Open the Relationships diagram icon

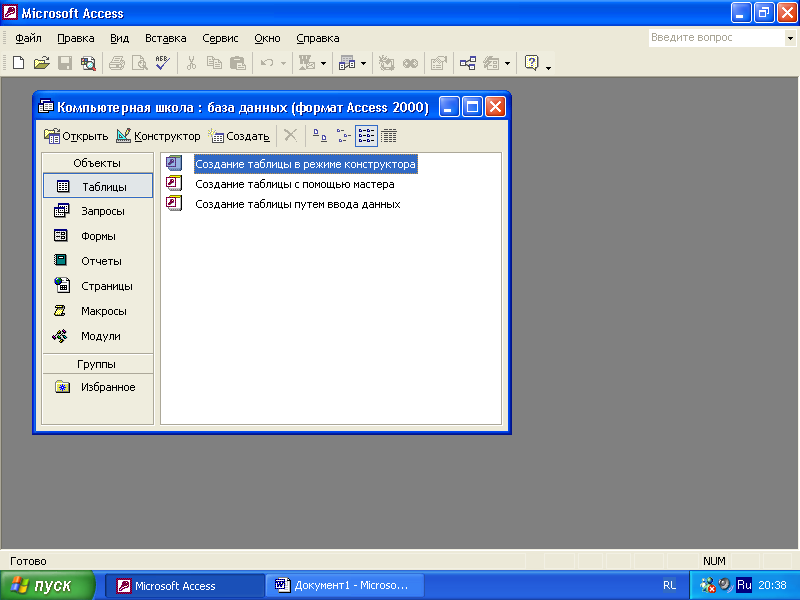[x=468, y=63]
